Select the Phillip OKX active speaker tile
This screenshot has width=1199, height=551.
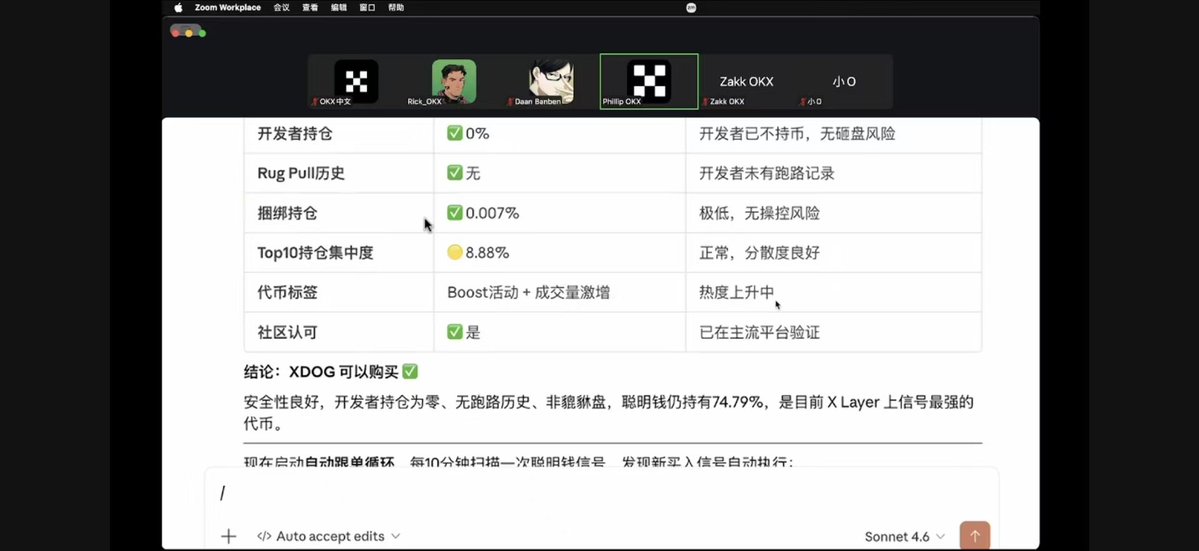[649, 81]
